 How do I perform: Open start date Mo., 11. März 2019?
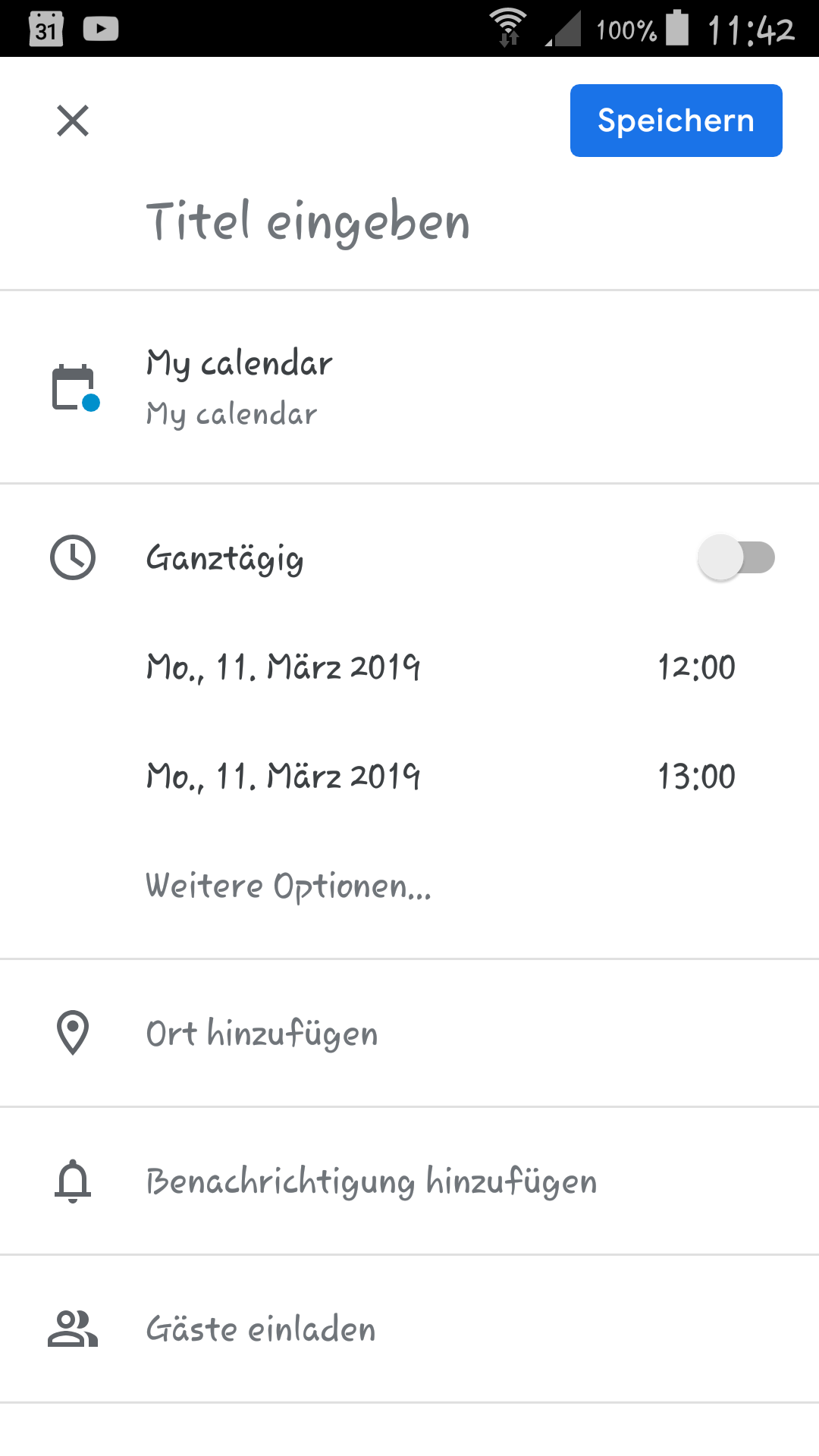tap(284, 667)
